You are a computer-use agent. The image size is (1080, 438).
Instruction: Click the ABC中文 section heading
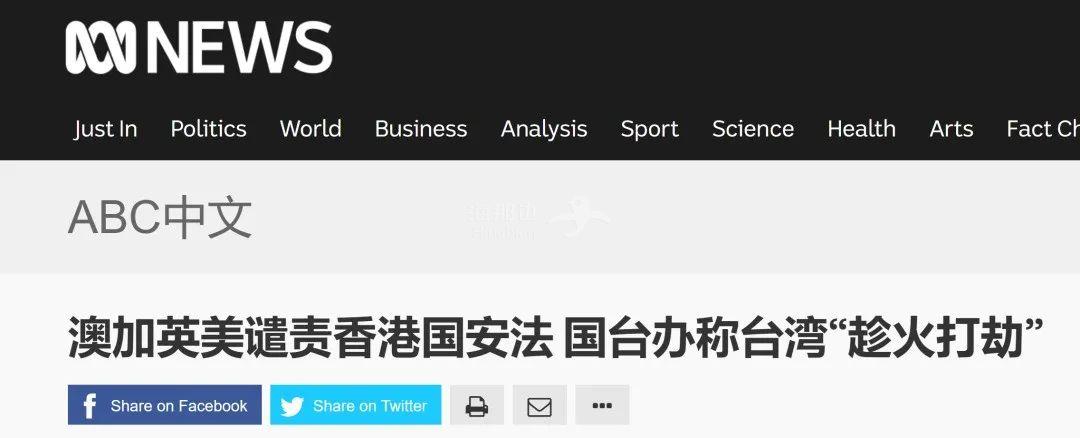click(x=160, y=218)
